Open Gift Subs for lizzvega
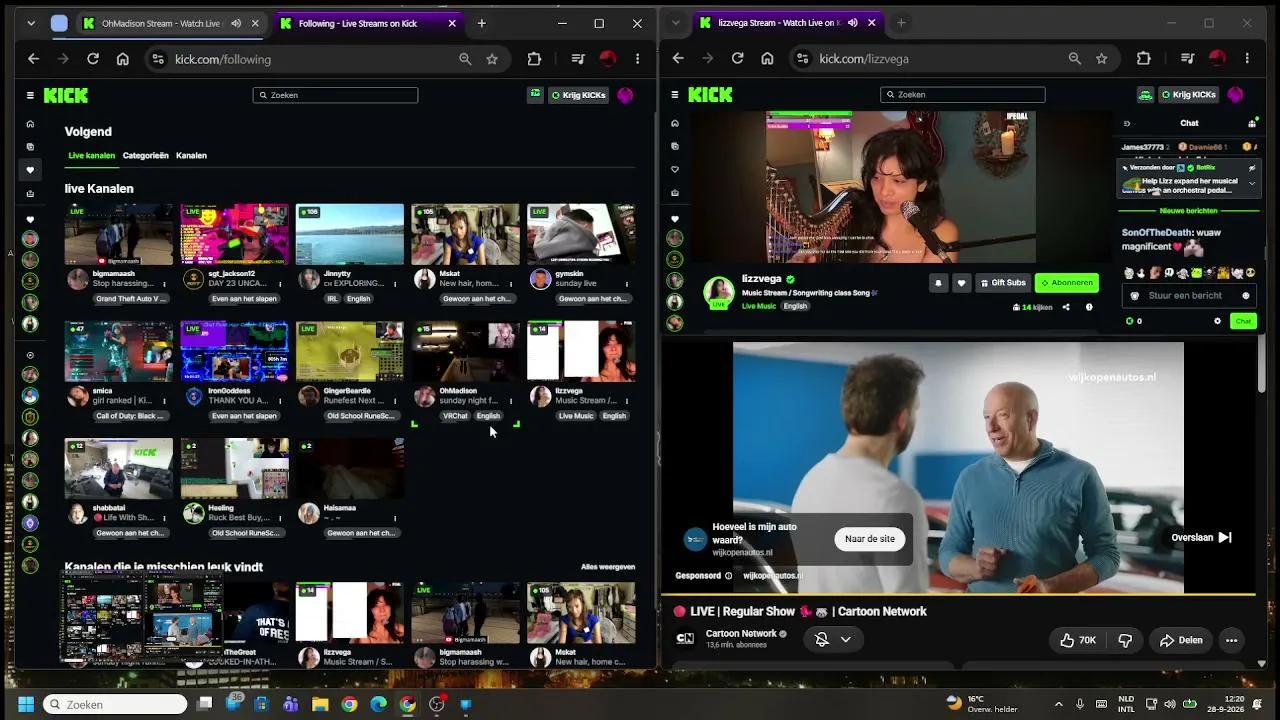This screenshot has width=1280, height=720. (1003, 283)
